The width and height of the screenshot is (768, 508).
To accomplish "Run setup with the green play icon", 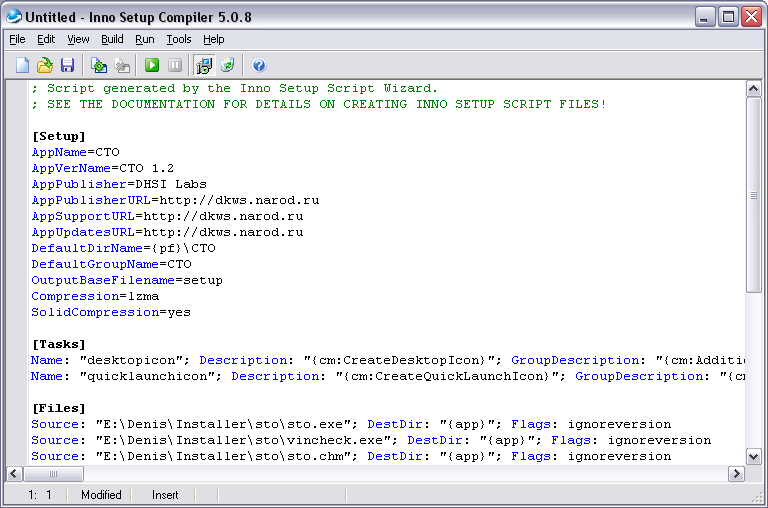I will point(152,65).
